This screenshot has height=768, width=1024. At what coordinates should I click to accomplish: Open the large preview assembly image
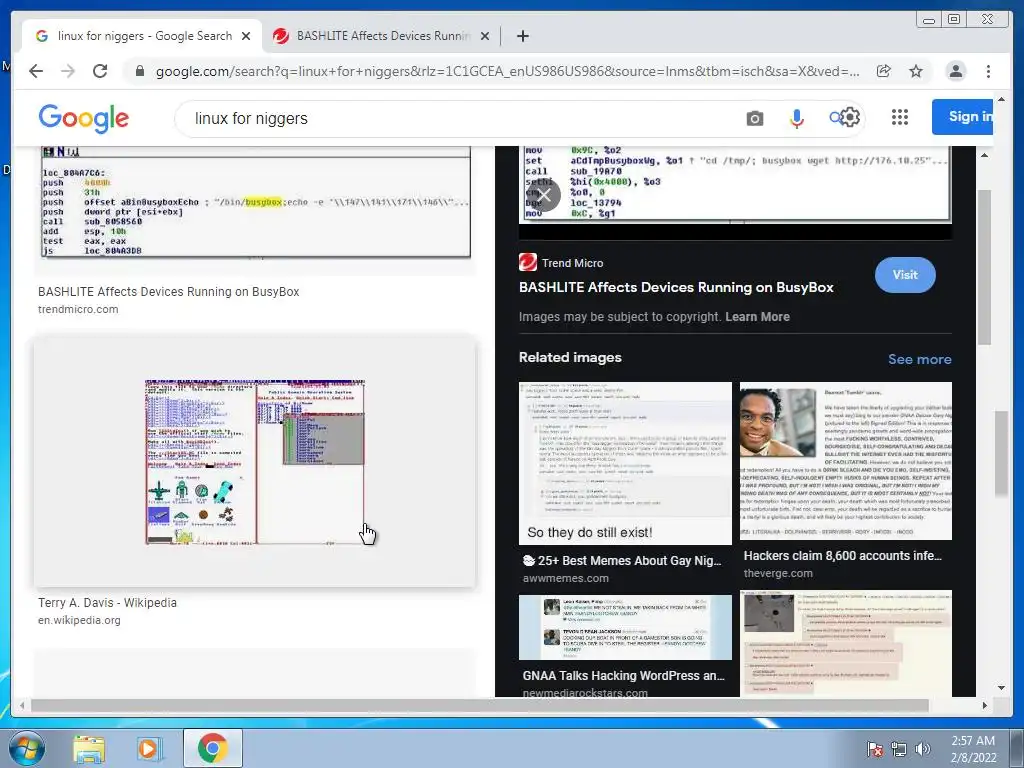[x=735, y=184]
